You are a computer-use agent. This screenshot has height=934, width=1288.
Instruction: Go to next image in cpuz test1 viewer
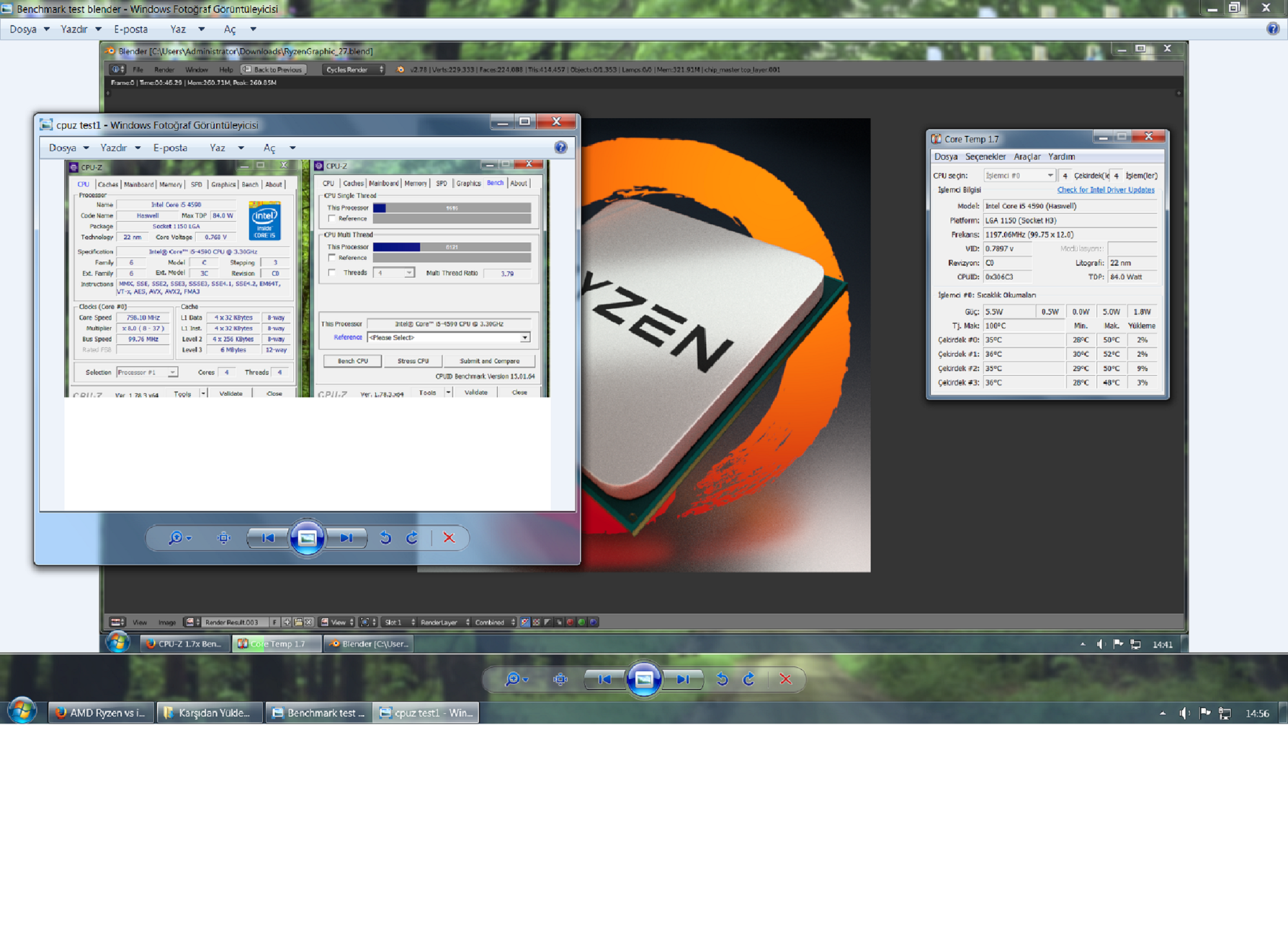pos(346,538)
